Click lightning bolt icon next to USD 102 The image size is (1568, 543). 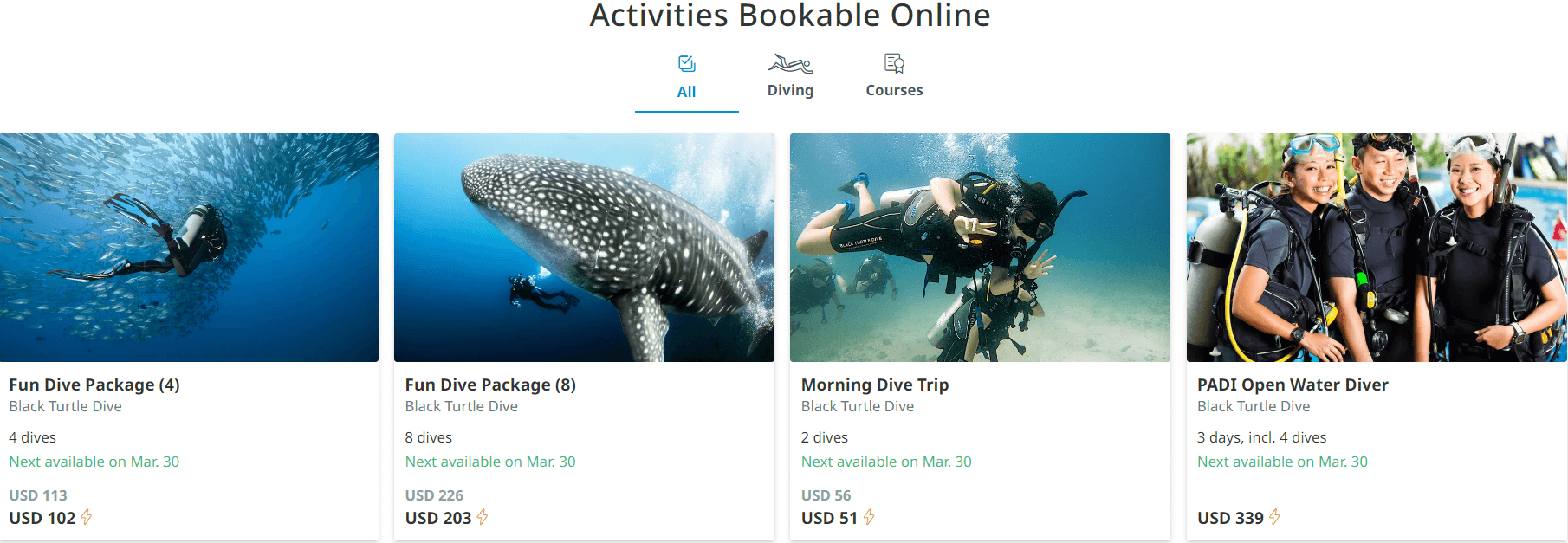point(87,517)
